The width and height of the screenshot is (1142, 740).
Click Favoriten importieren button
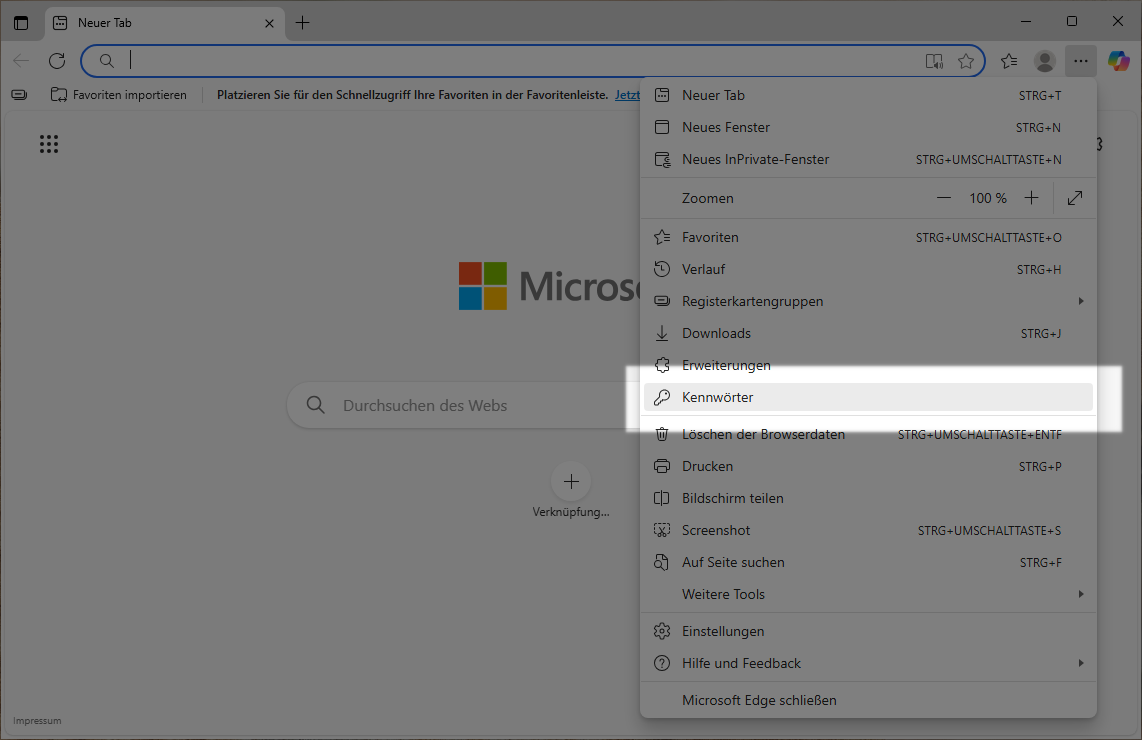point(119,95)
